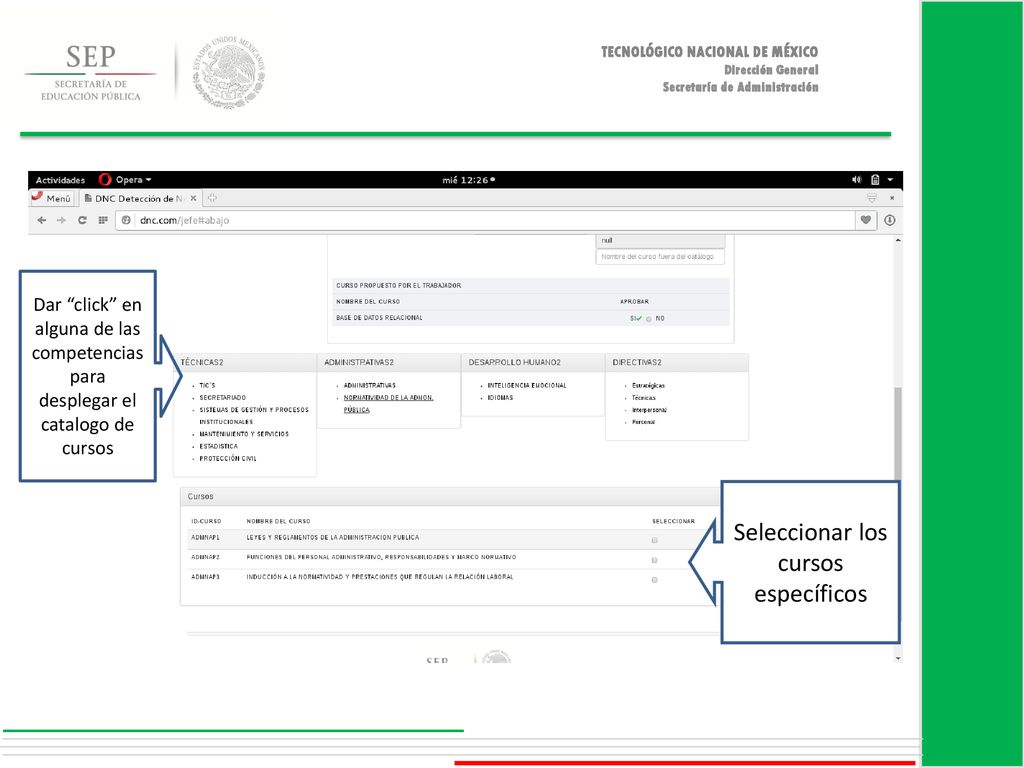1024x768 pixels.
Task: Open the IDIOMAS competency
Action: (x=500, y=398)
